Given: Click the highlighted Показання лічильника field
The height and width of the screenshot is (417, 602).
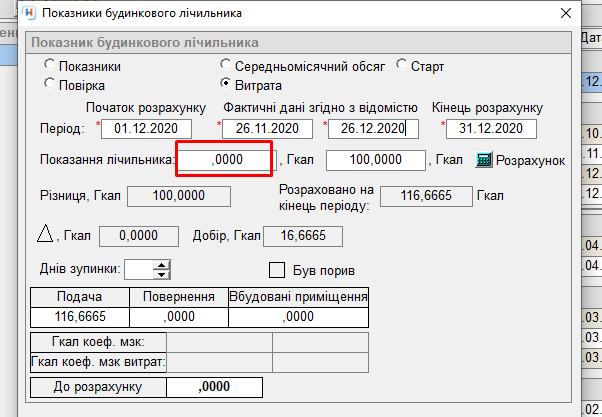Looking at the screenshot, I should pos(225,160).
